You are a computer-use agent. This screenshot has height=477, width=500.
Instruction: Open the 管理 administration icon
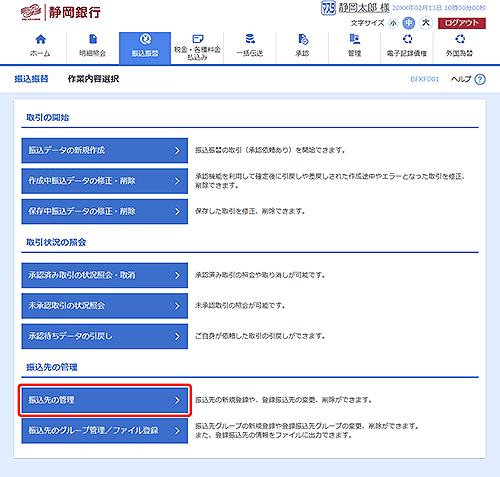pyautogui.click(x=355, y=39)
